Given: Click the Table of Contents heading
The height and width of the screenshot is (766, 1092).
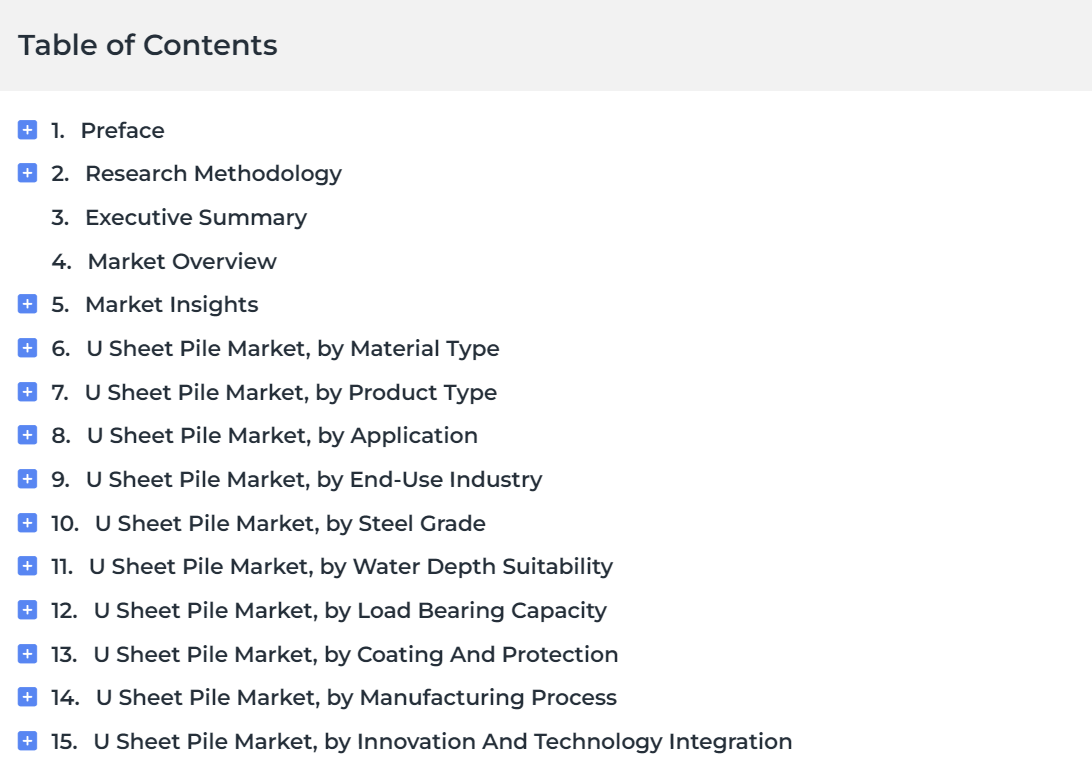Looking at the screenshot, I should click(x=148, y=45).
